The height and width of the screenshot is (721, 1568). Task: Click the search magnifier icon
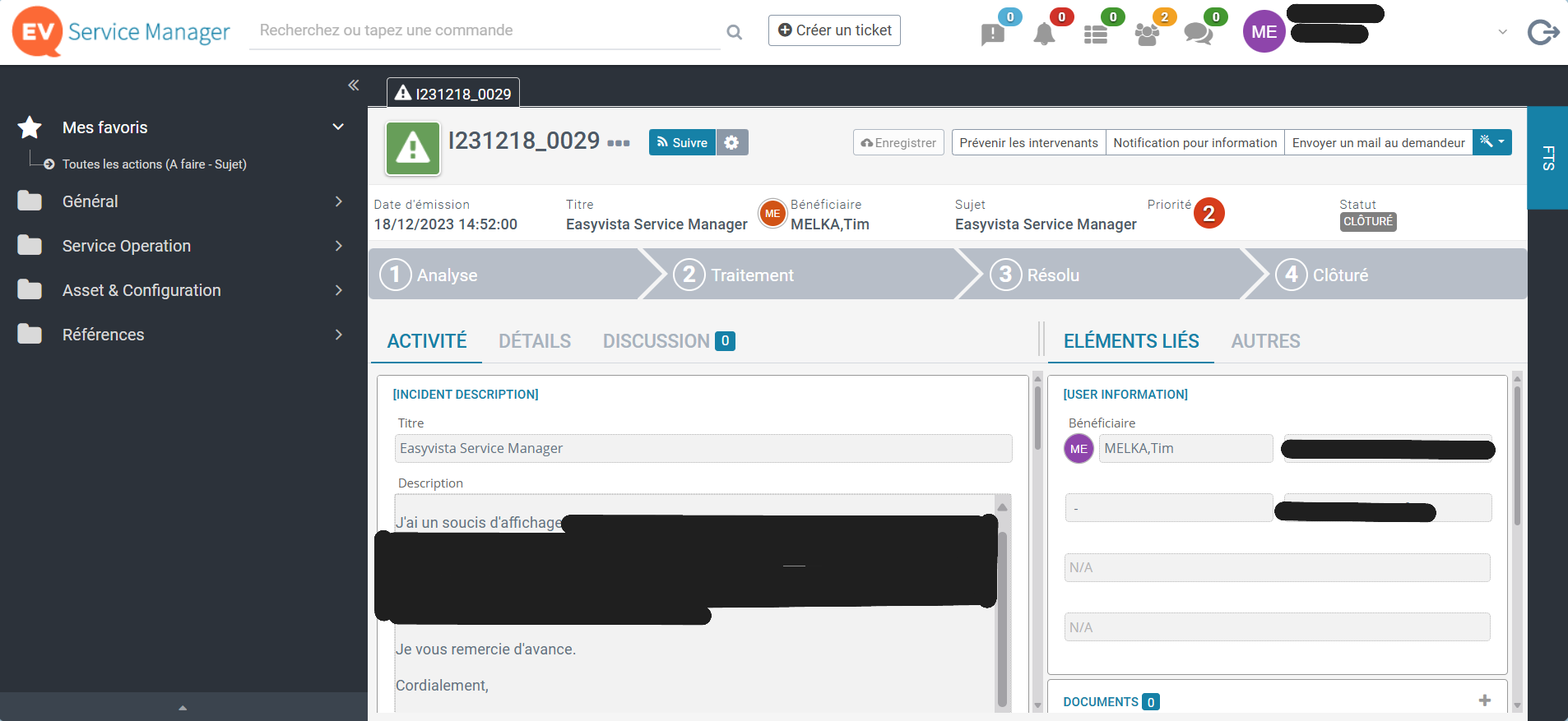[x=734, y=32]
